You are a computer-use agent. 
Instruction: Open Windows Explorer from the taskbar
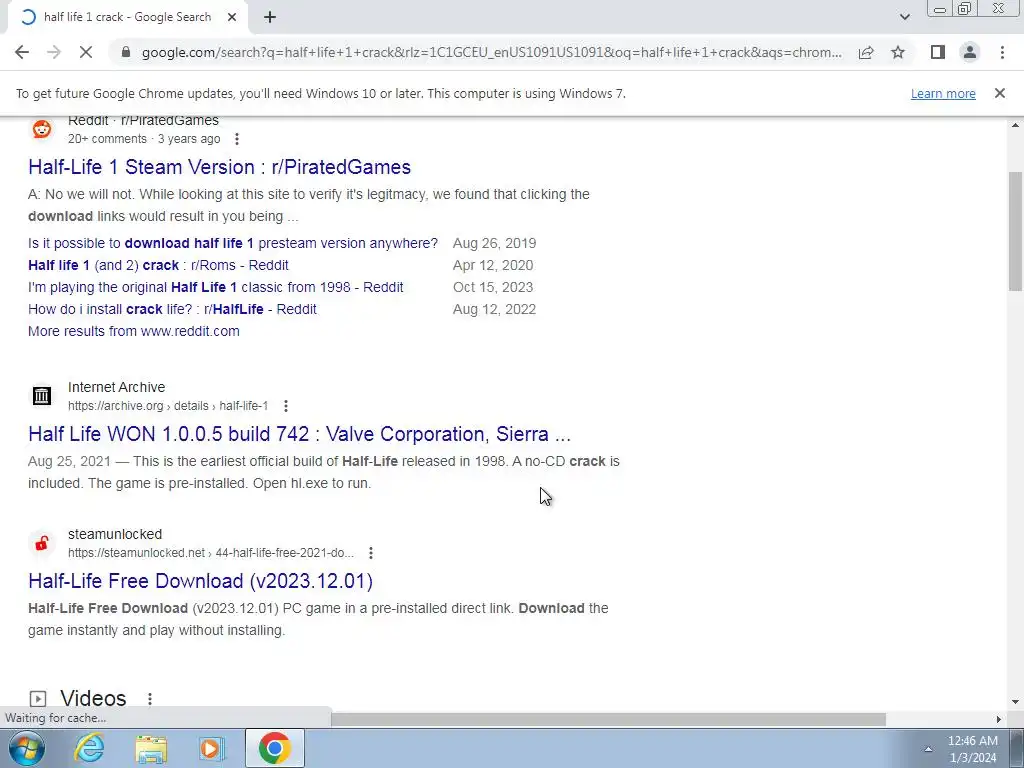click(x=151, y=748)
